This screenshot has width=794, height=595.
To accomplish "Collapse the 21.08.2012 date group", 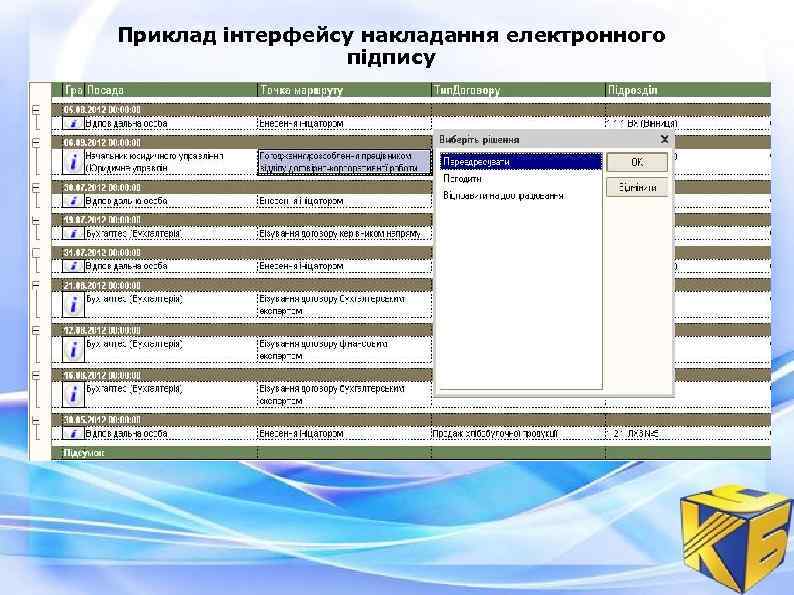I will click(36, 285).
